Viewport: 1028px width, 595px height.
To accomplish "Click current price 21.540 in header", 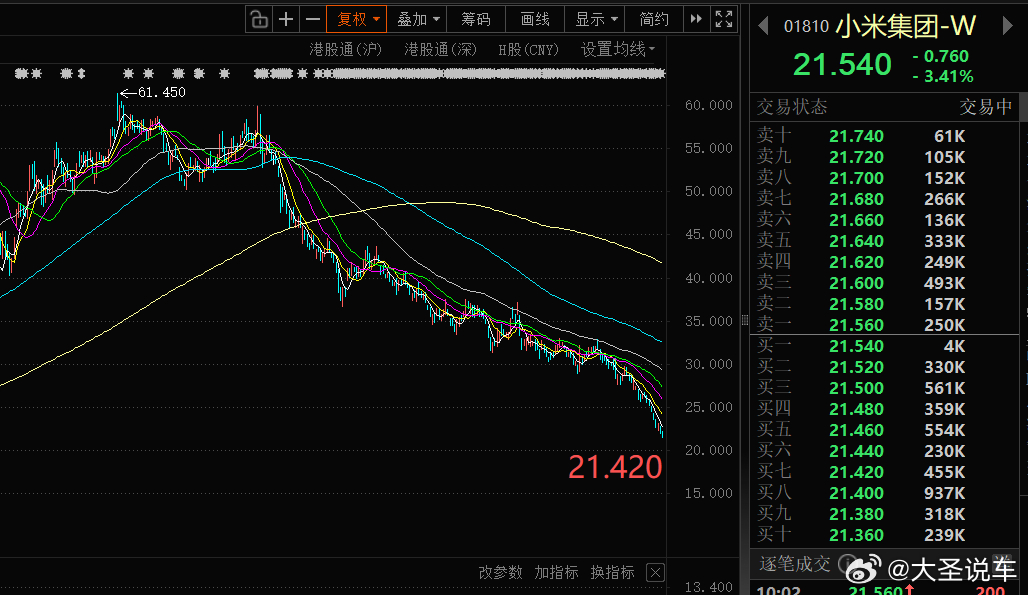I will click(842, 65).
